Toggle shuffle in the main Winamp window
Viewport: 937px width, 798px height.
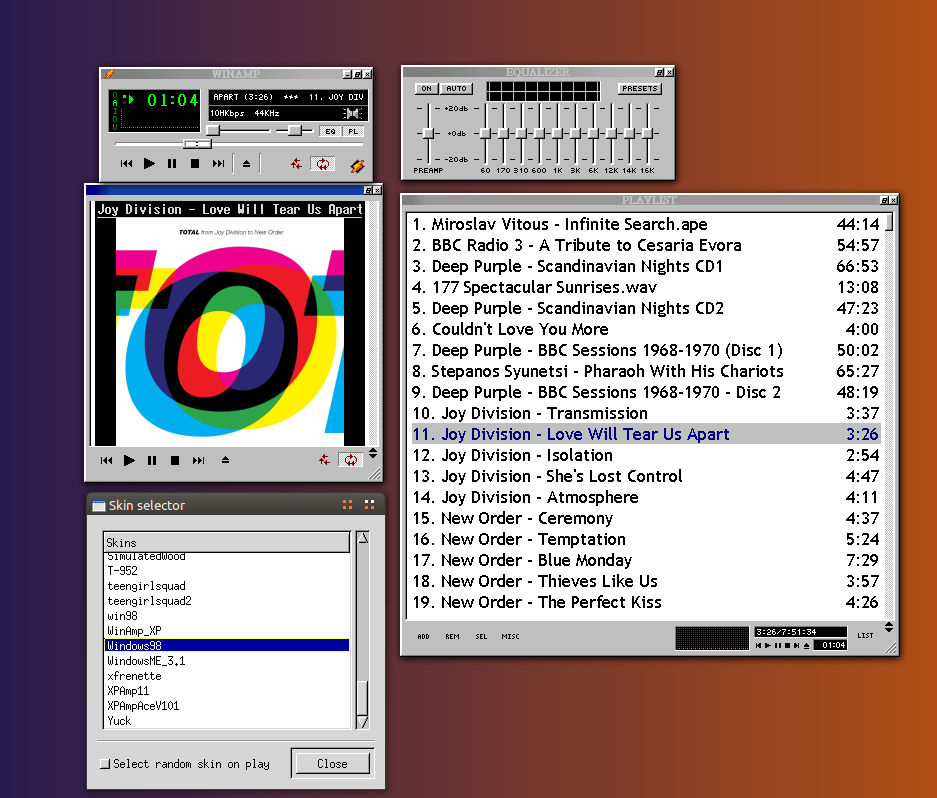click(296, 164)
